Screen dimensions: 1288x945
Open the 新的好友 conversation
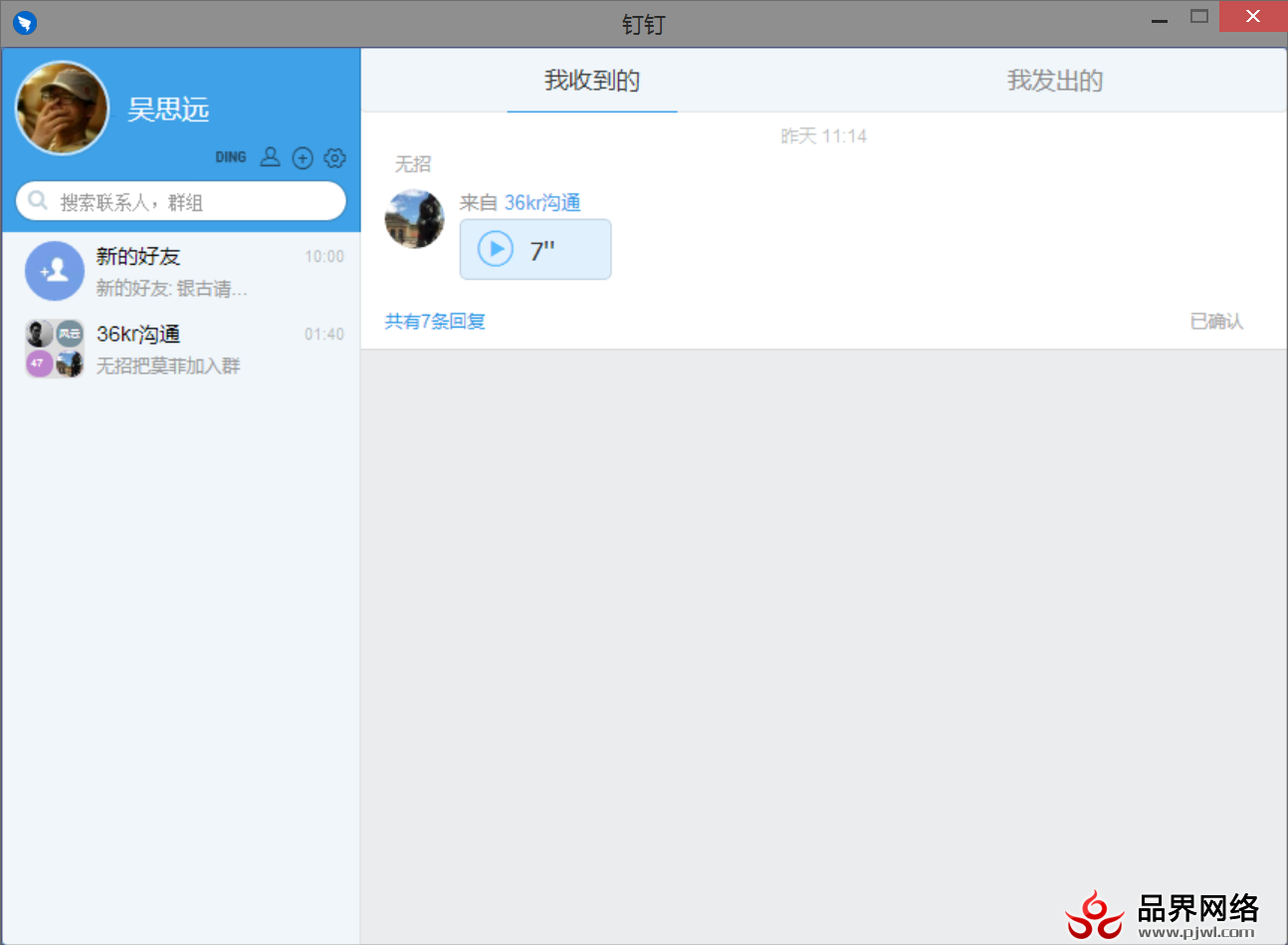pyautogui.click(x=181, y=271)
